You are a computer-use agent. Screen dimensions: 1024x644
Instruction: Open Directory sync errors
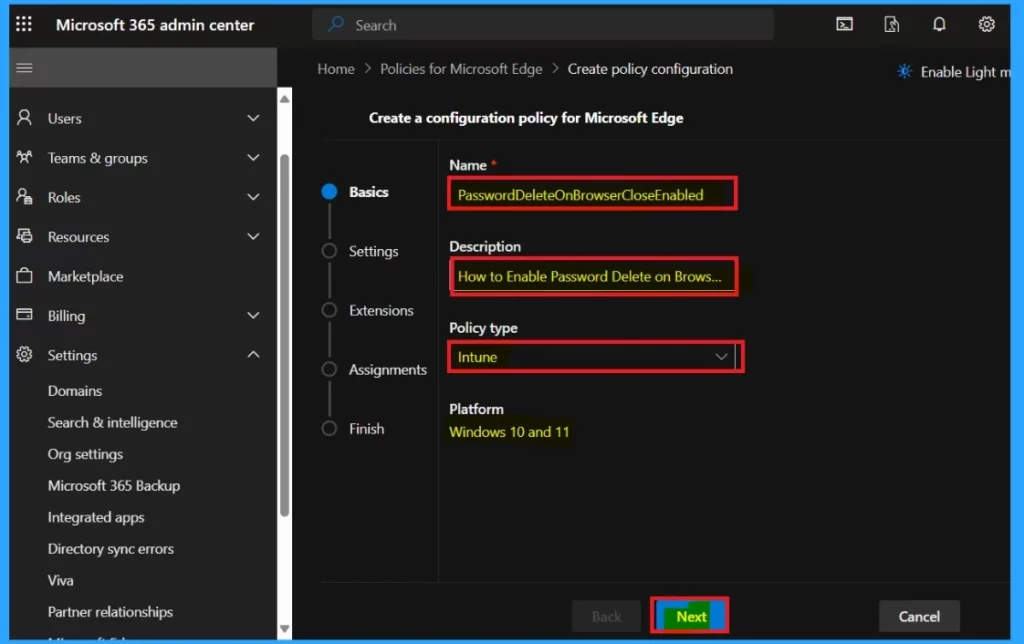point(111,549)
